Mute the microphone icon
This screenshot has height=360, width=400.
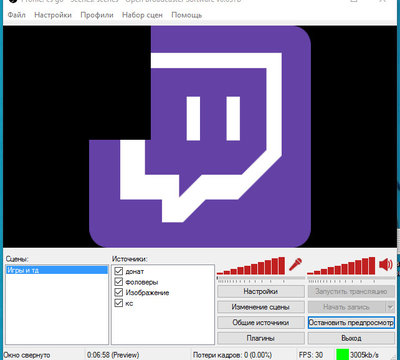295,265
